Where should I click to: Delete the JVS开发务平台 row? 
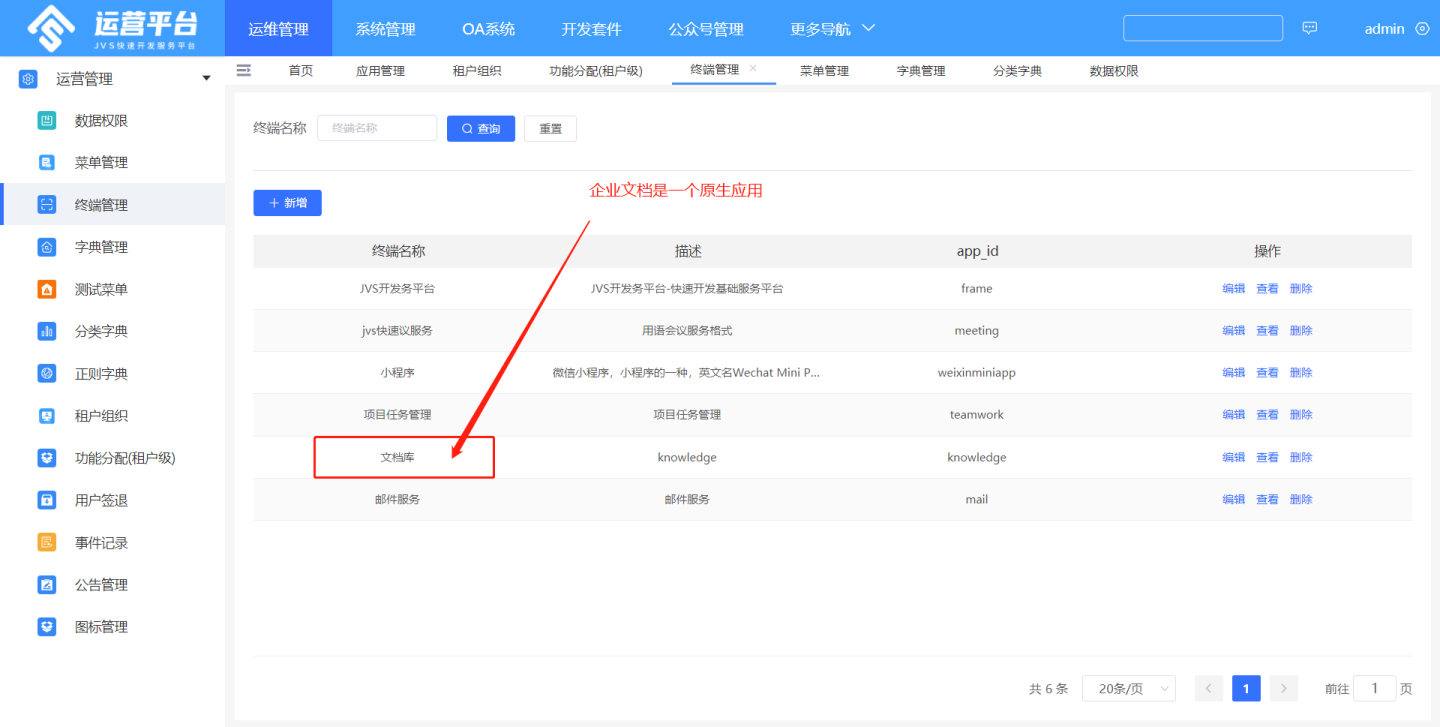click(1301, 289)
